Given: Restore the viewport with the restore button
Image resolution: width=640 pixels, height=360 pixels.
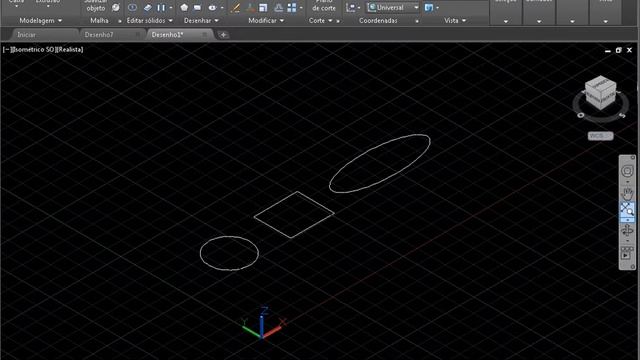Looking at the screenshot, I should (618, 50).
